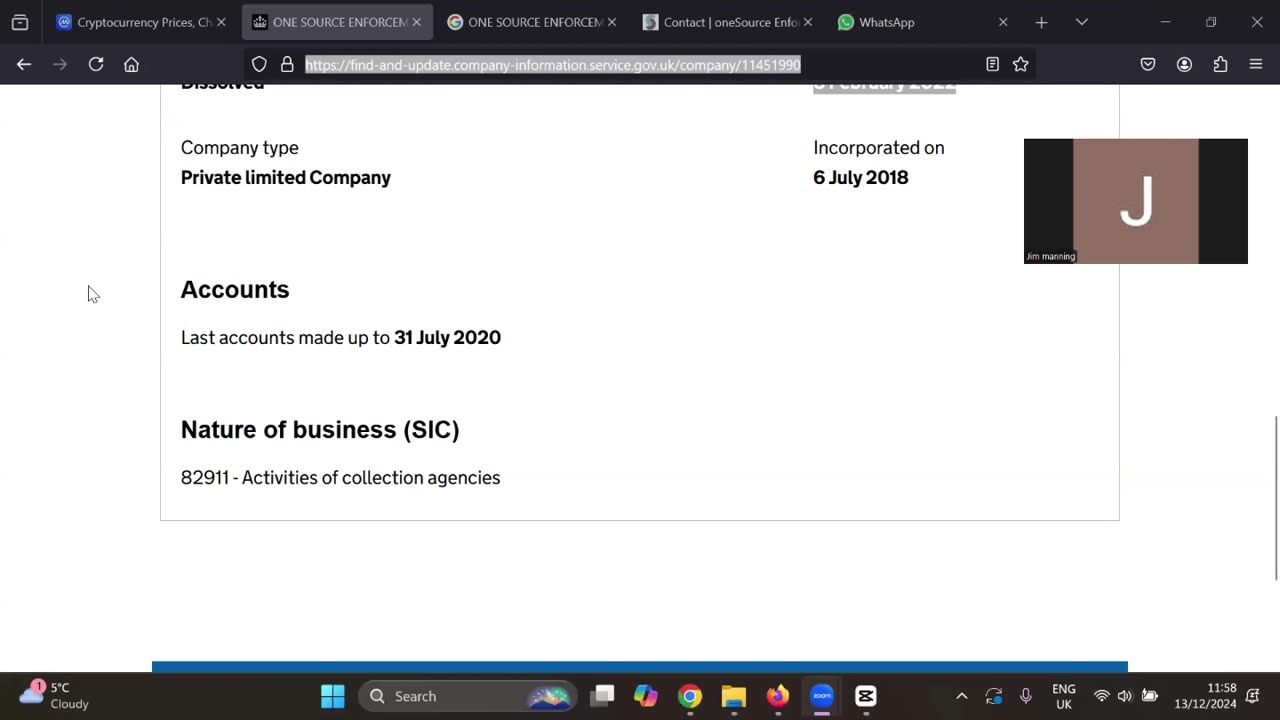Image resolution: width=1280 pixels, height=720 pixels.
Task: Switch to the WhatsApp tab
Action: point(885,22)
